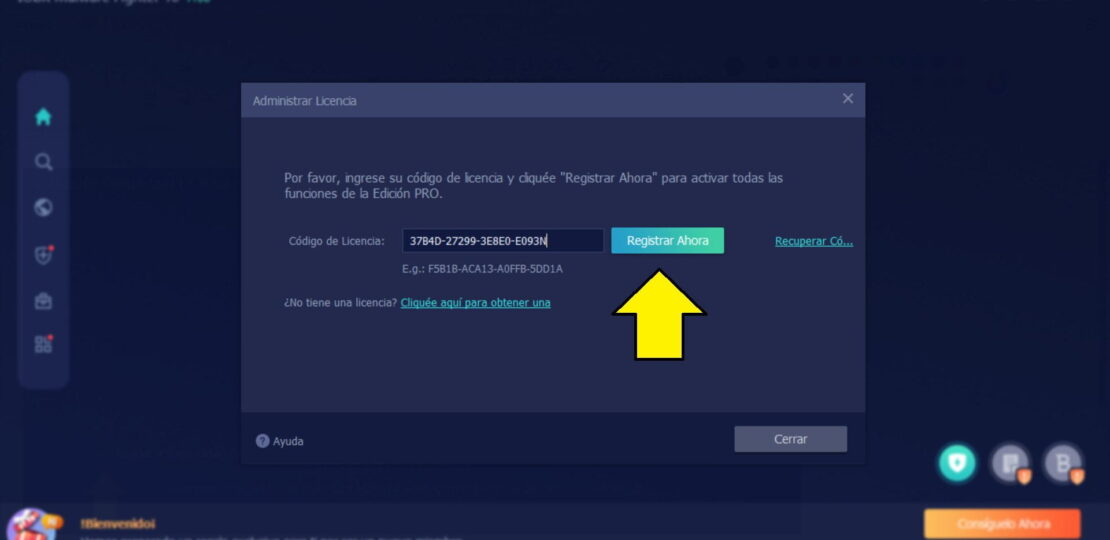Open the Recuperar Código link

(814, 241)
